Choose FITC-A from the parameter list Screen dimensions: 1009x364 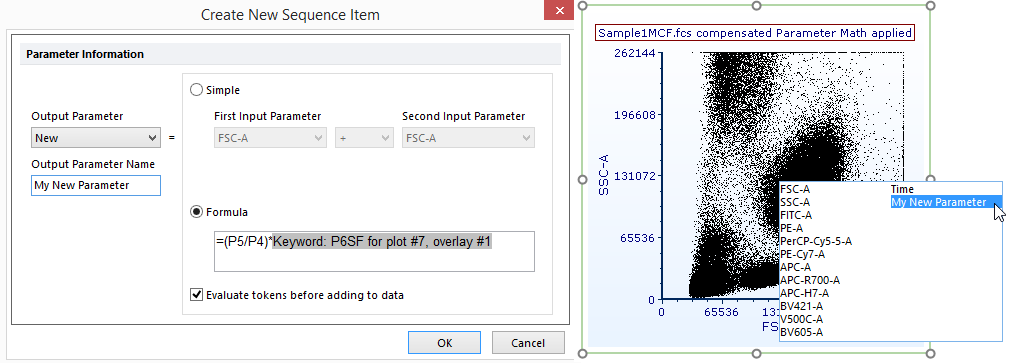click(796, 215)
